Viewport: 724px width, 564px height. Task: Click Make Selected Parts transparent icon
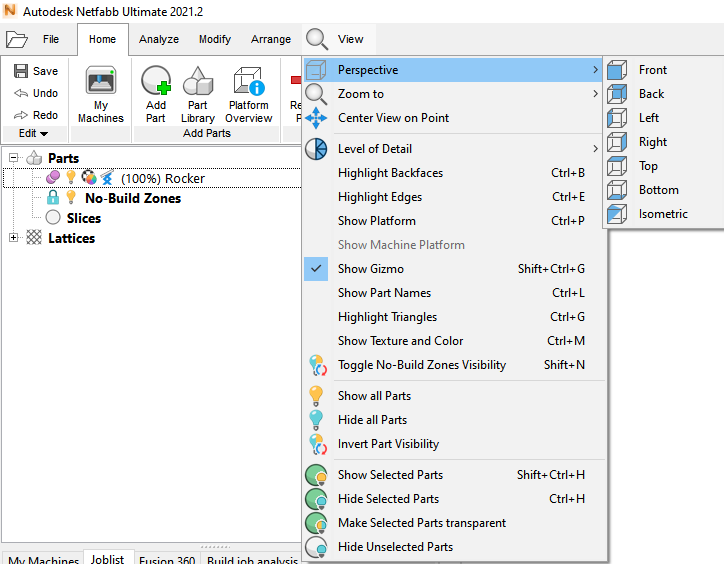pyautogui.click(x=316, y=523)
